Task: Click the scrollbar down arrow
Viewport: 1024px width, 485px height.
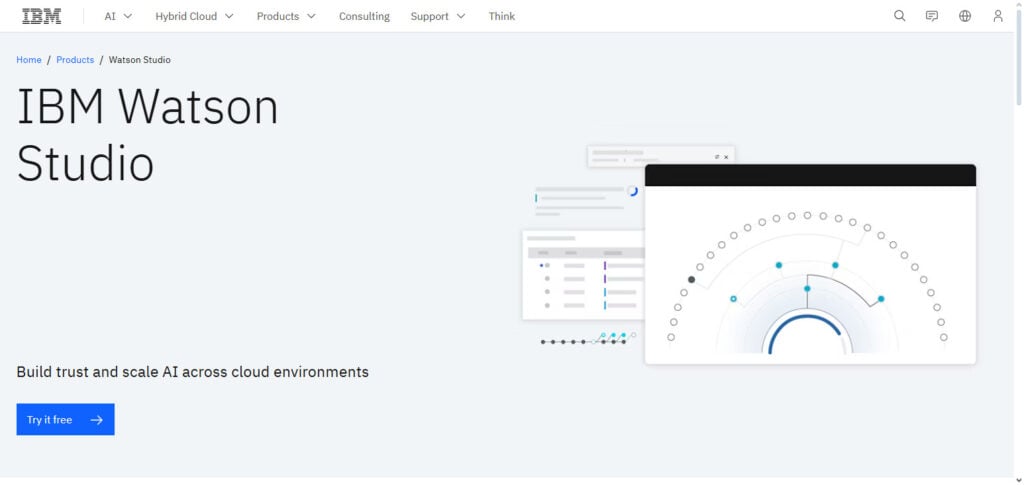Action: point(1018,480)
